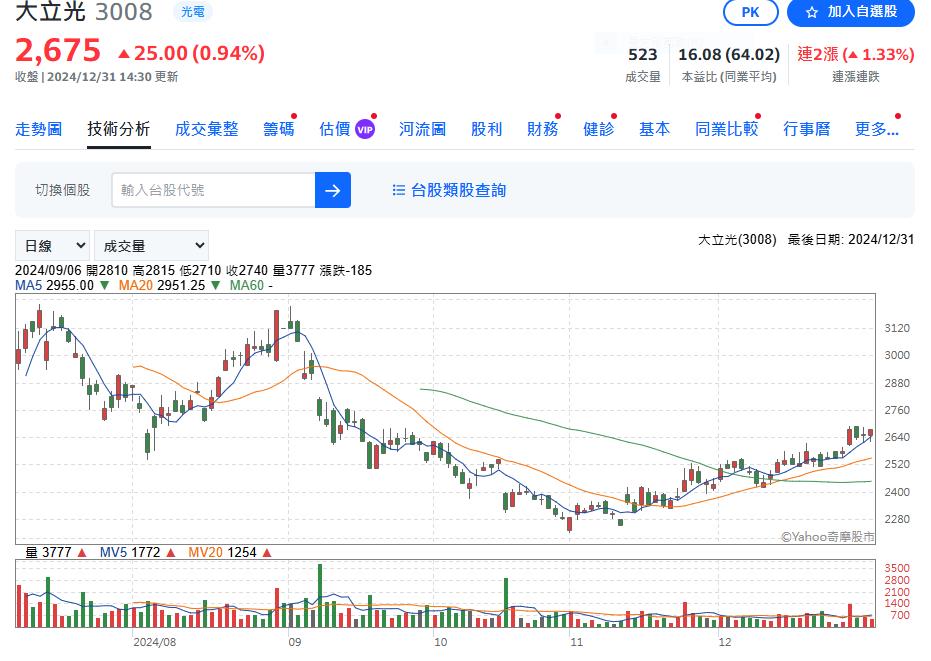Toggle the MA60 moving average label
This screenshot has height=661, width=931.
250,285
